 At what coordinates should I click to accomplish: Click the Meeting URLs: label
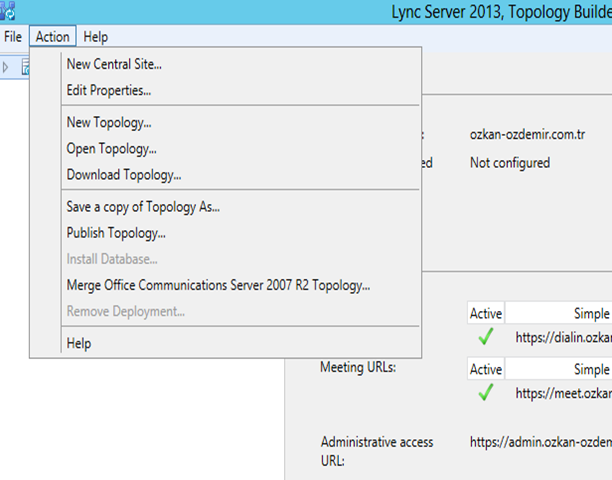pos(358,367)
